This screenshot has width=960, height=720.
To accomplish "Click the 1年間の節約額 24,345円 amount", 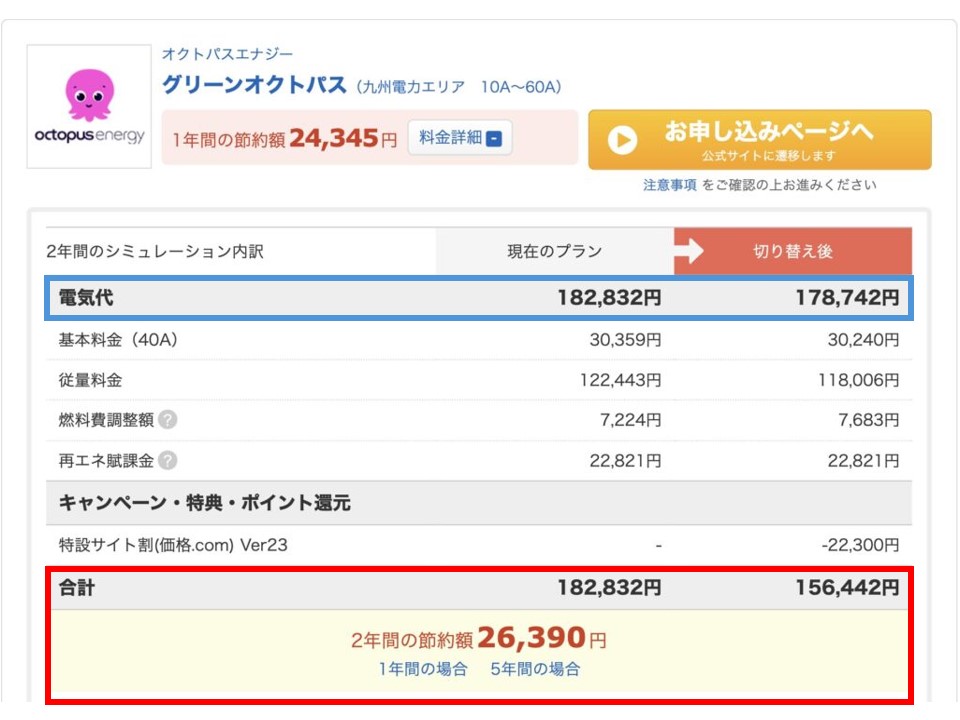I will click(x=285, y=138).
